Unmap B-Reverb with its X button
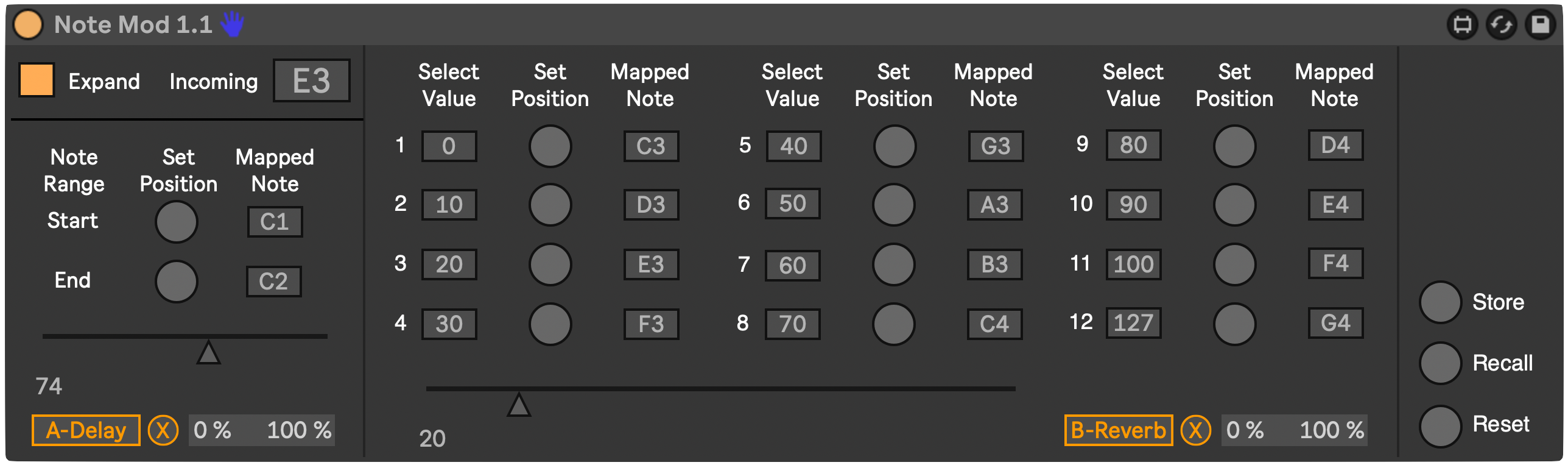Viewport: 1568px width, 465px height. 1196,430
